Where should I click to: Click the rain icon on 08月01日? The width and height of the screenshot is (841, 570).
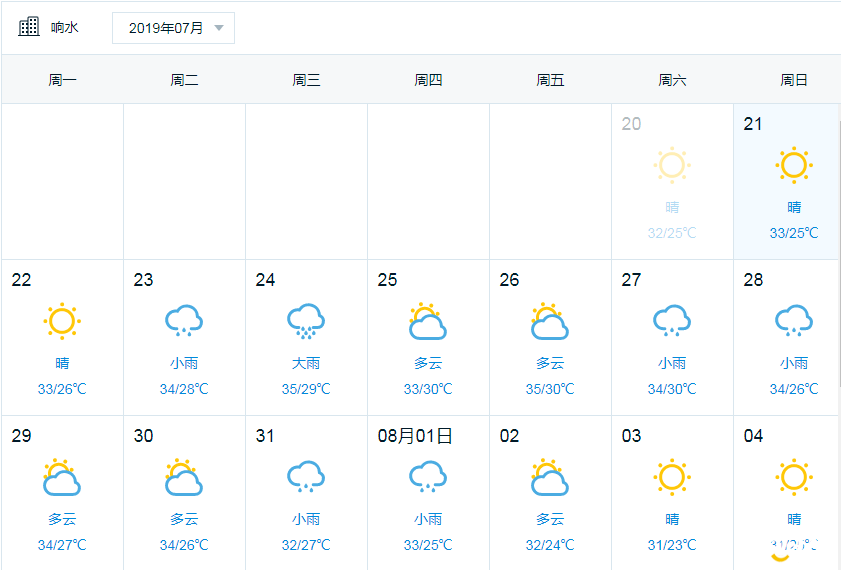coord(428,477)
